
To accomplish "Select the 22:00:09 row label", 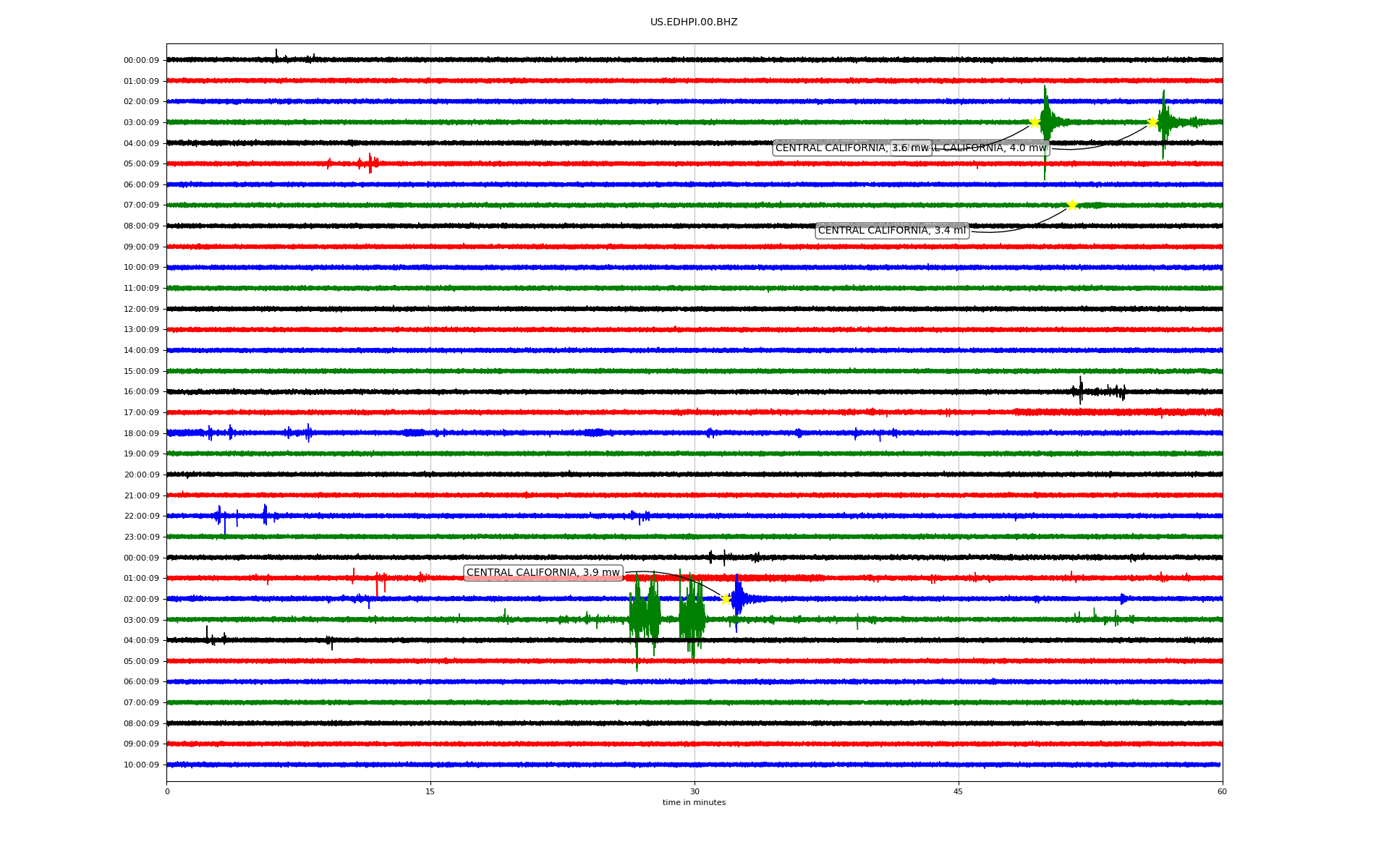I will 141,516.
